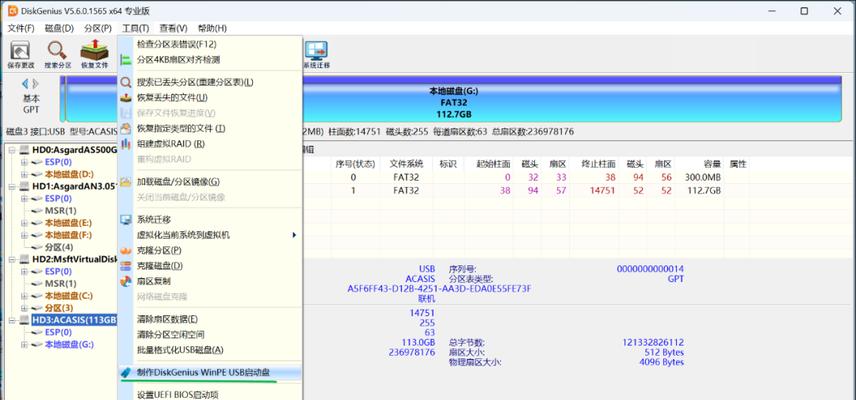Open the 工具(T) menu
This screenshot has height=400, width=856.
pyautogui.click(x=135, y=28)
